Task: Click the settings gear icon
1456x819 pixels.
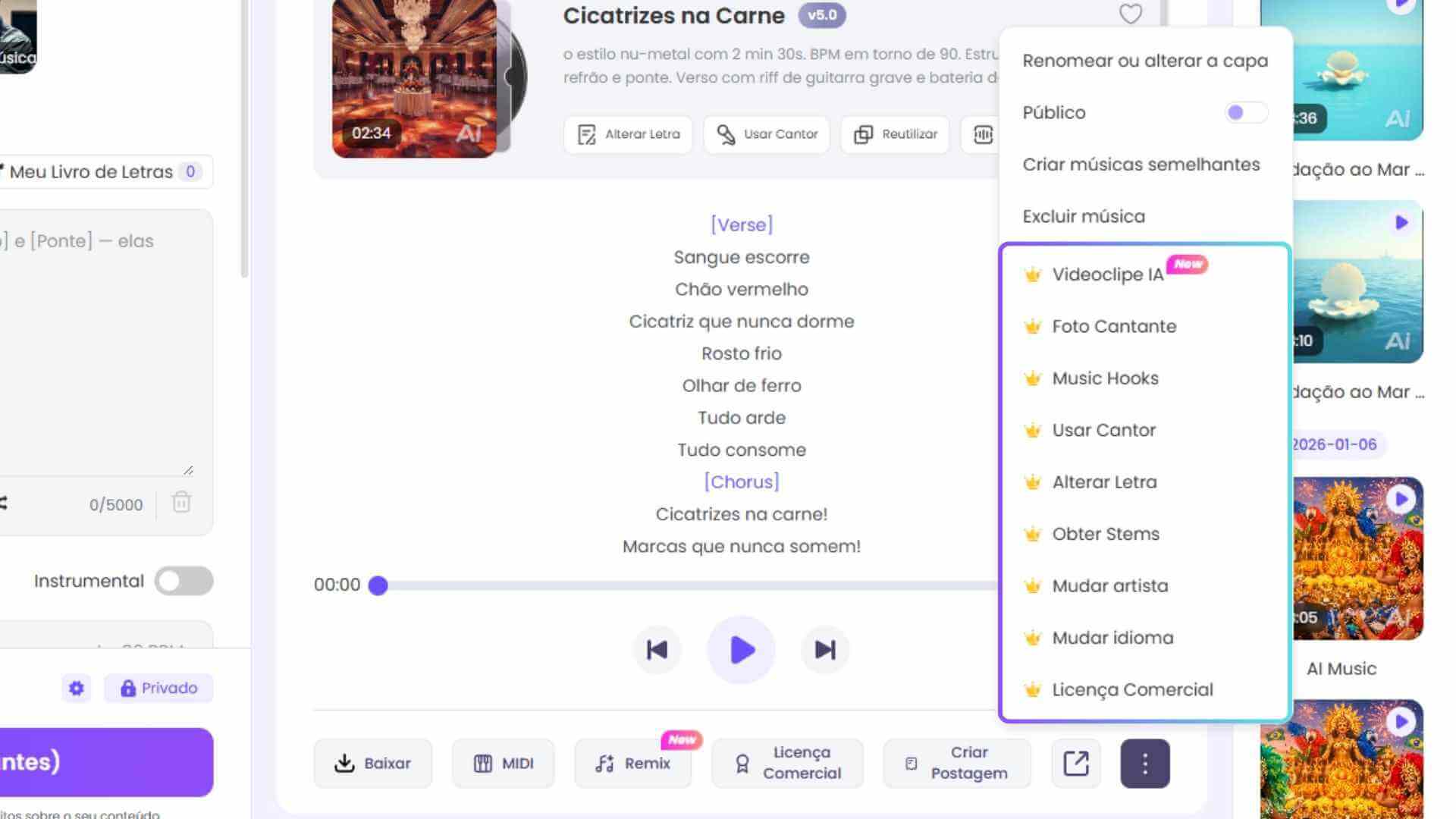Action: tap(77, 689)
